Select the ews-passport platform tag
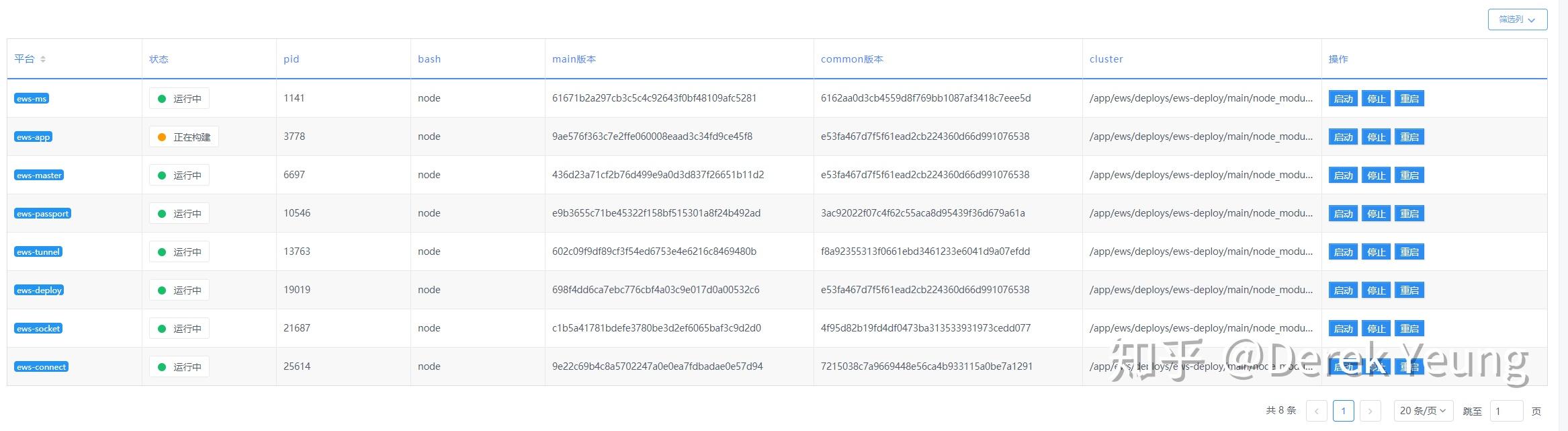Screen dimensions: 1568x431 42,213
